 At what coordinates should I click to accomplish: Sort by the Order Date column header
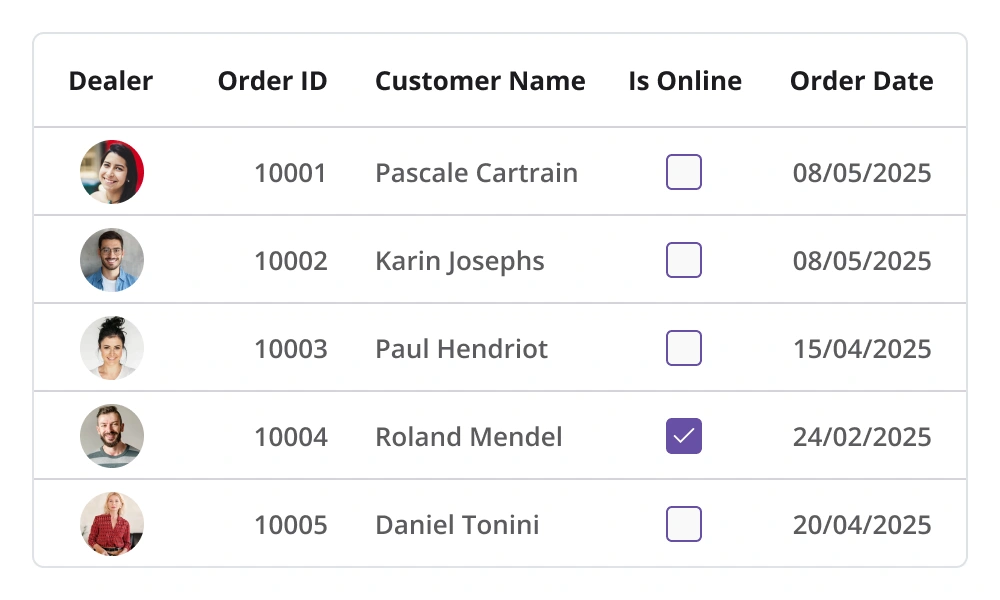pos(862,81)
